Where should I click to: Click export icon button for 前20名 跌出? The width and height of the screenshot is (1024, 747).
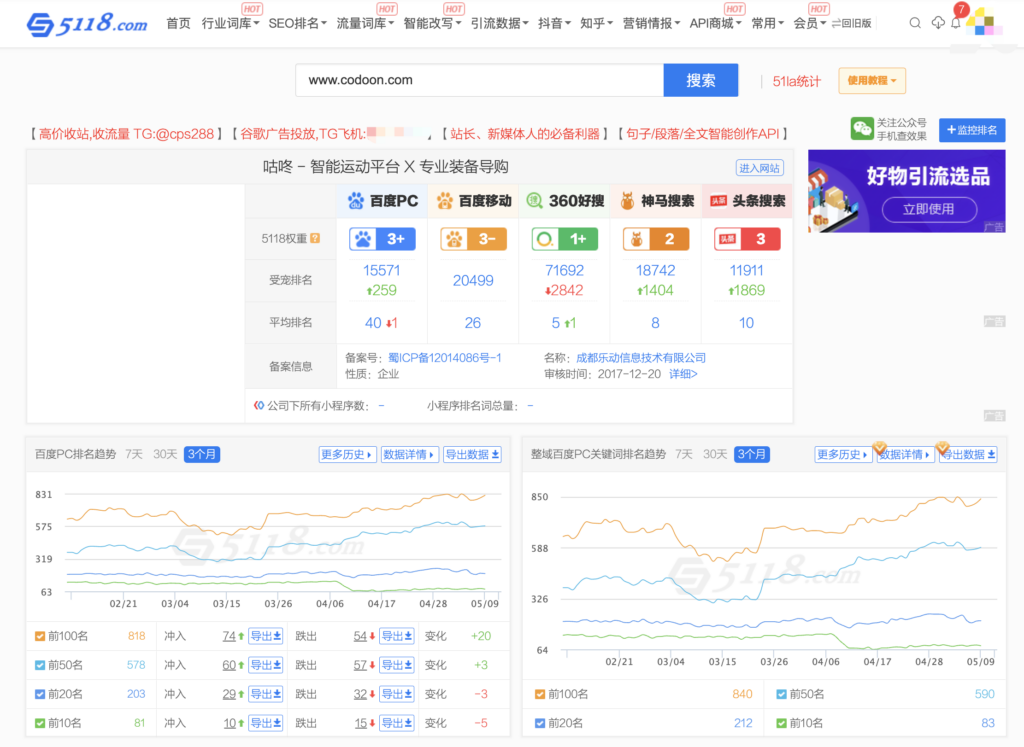(x=396, y=694)
